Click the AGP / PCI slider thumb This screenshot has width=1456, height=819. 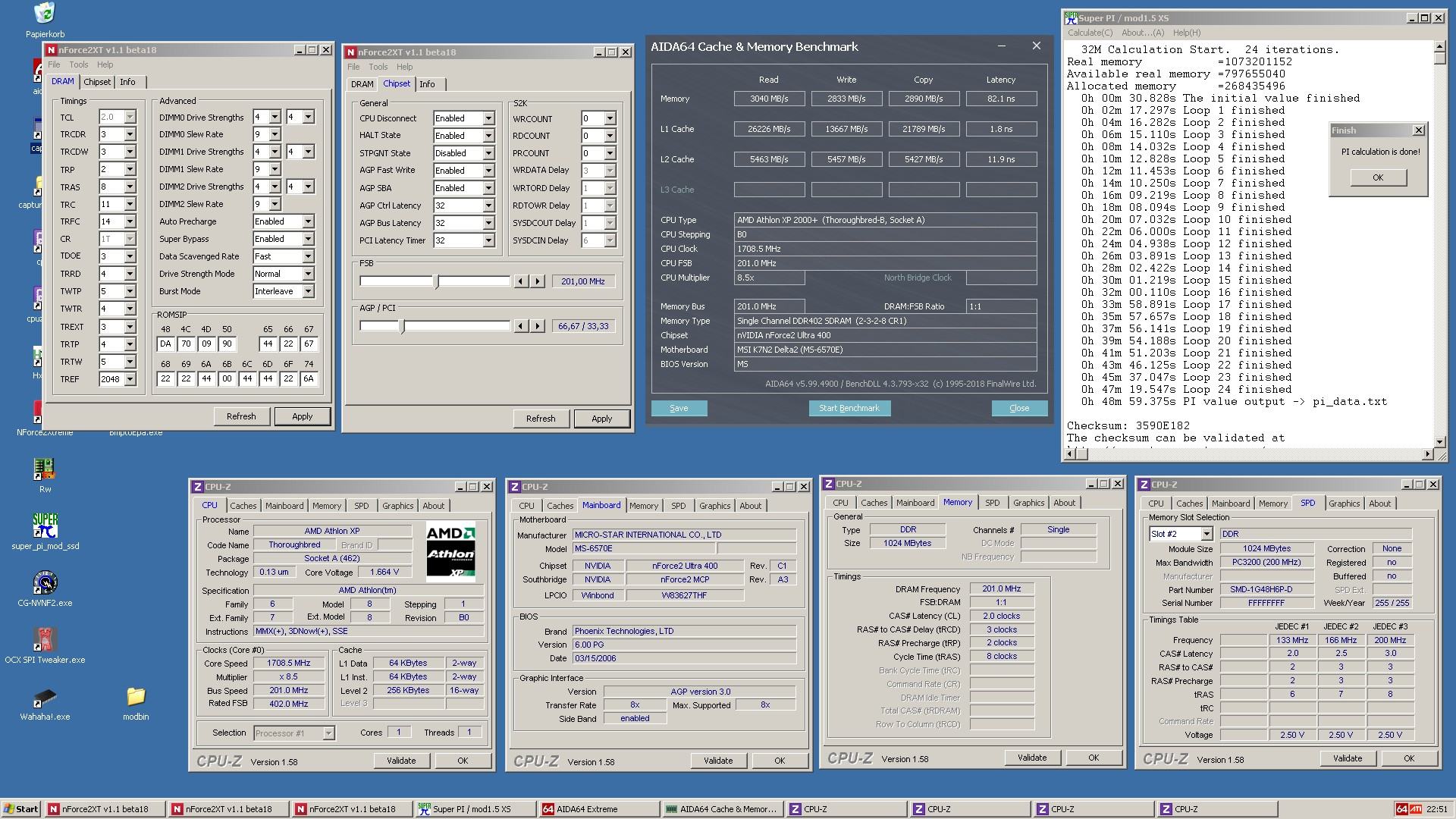403,326
